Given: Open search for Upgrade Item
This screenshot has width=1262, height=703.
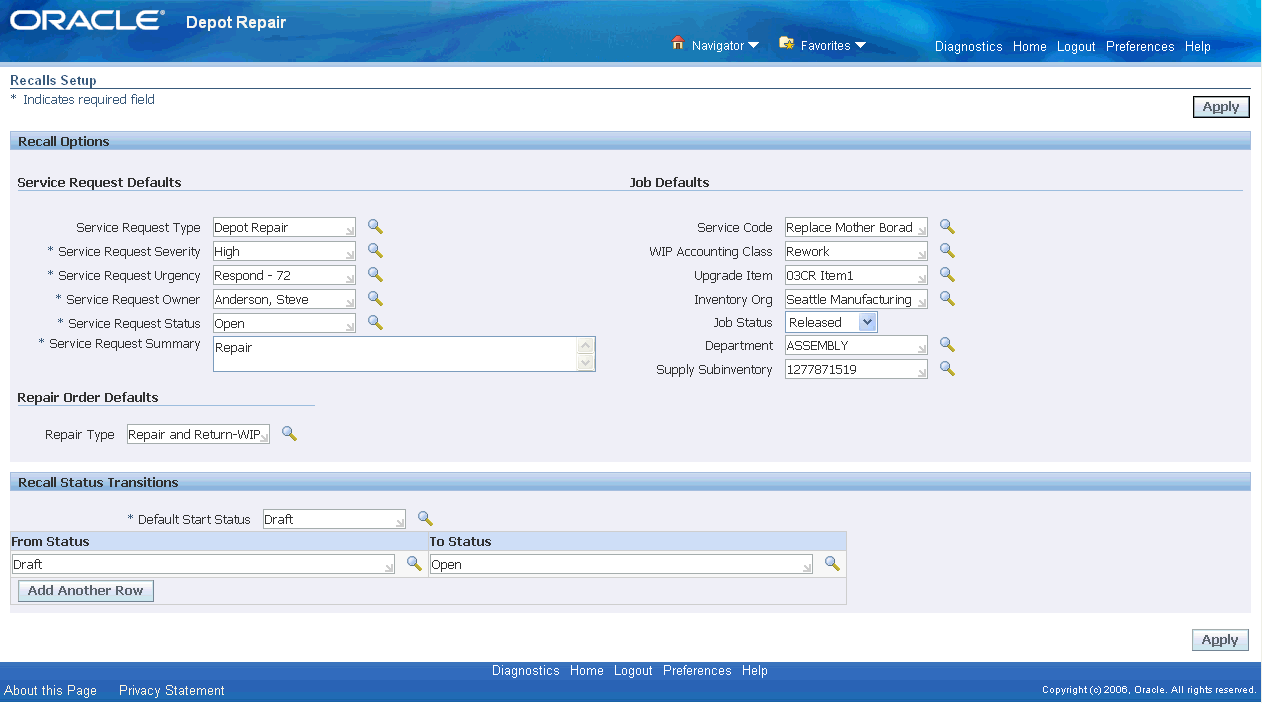Looking at the screenshot, I should [947, 275].
